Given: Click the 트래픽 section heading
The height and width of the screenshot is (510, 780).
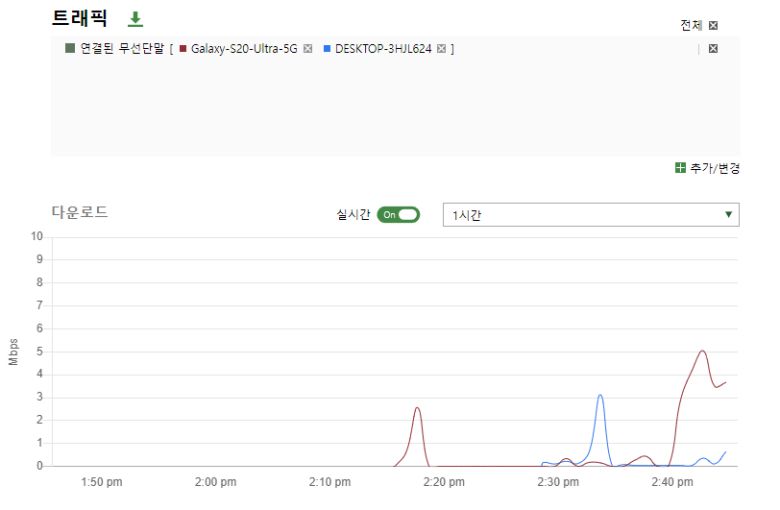Looking at the screenshot, I should [x=79, y=18].
